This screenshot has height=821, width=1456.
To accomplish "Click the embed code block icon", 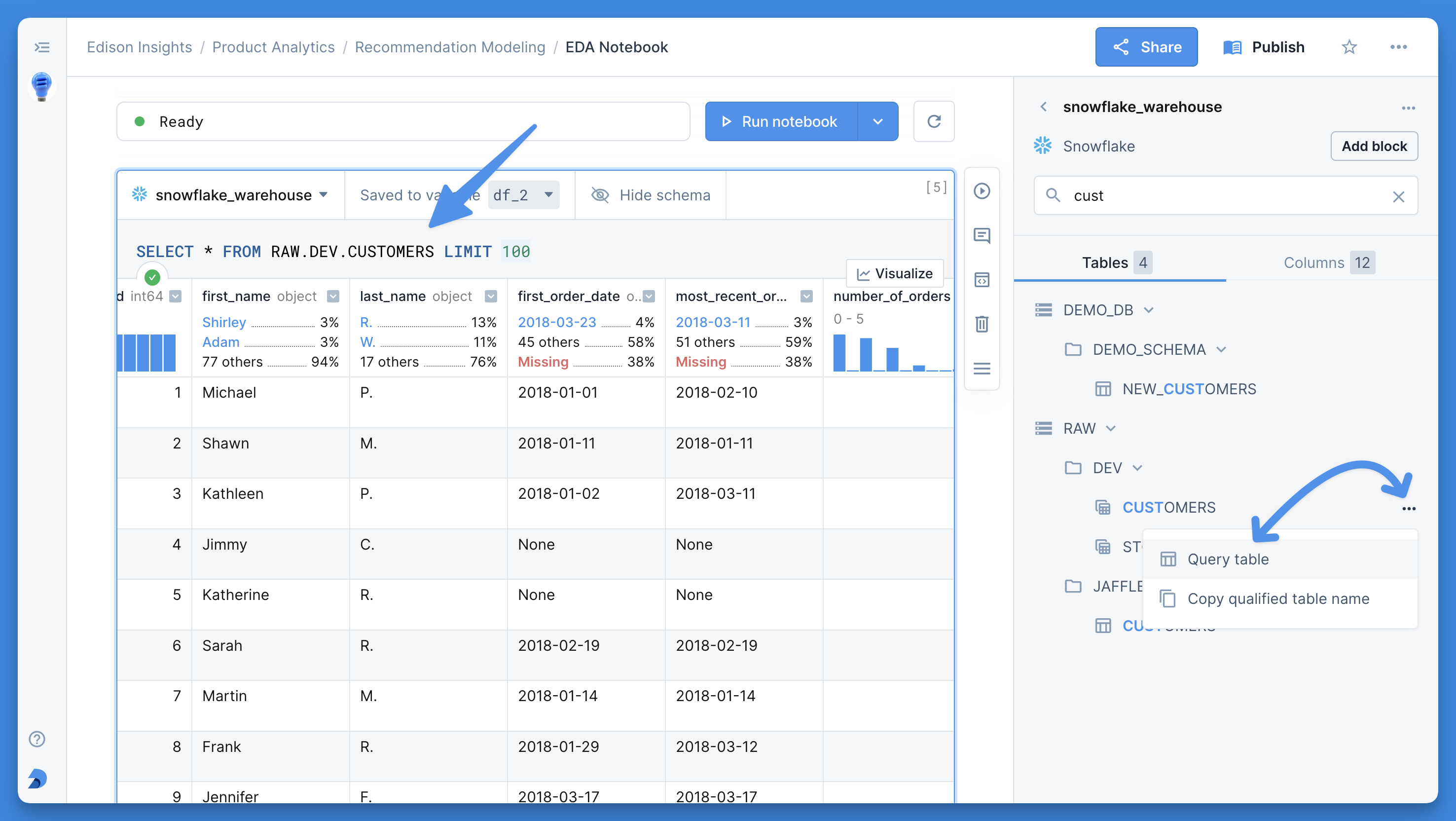I will coord(982,280).
